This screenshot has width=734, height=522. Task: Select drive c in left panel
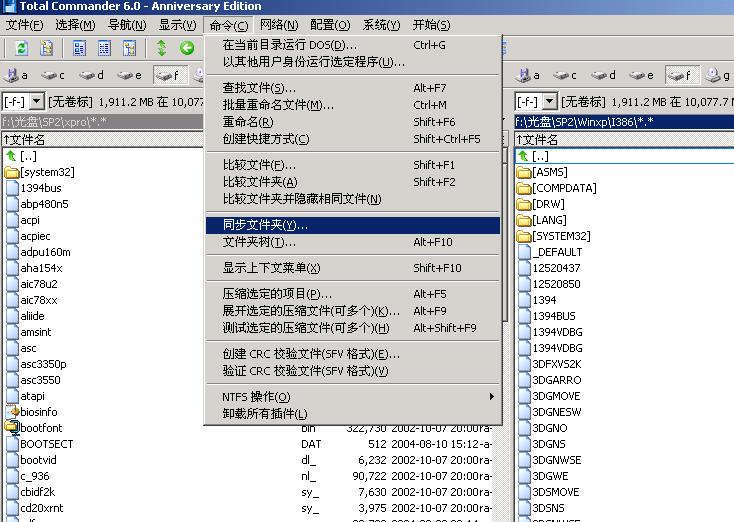pos(52,75)
